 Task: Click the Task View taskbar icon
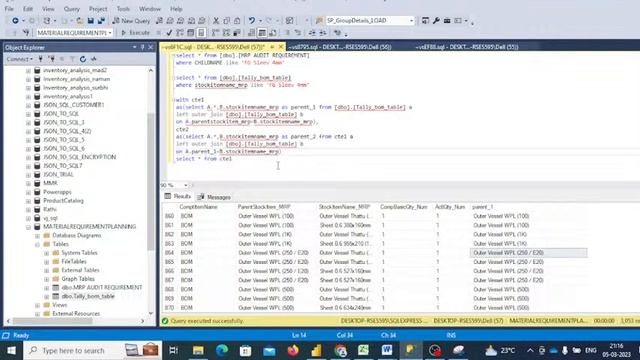click(173, 350)
